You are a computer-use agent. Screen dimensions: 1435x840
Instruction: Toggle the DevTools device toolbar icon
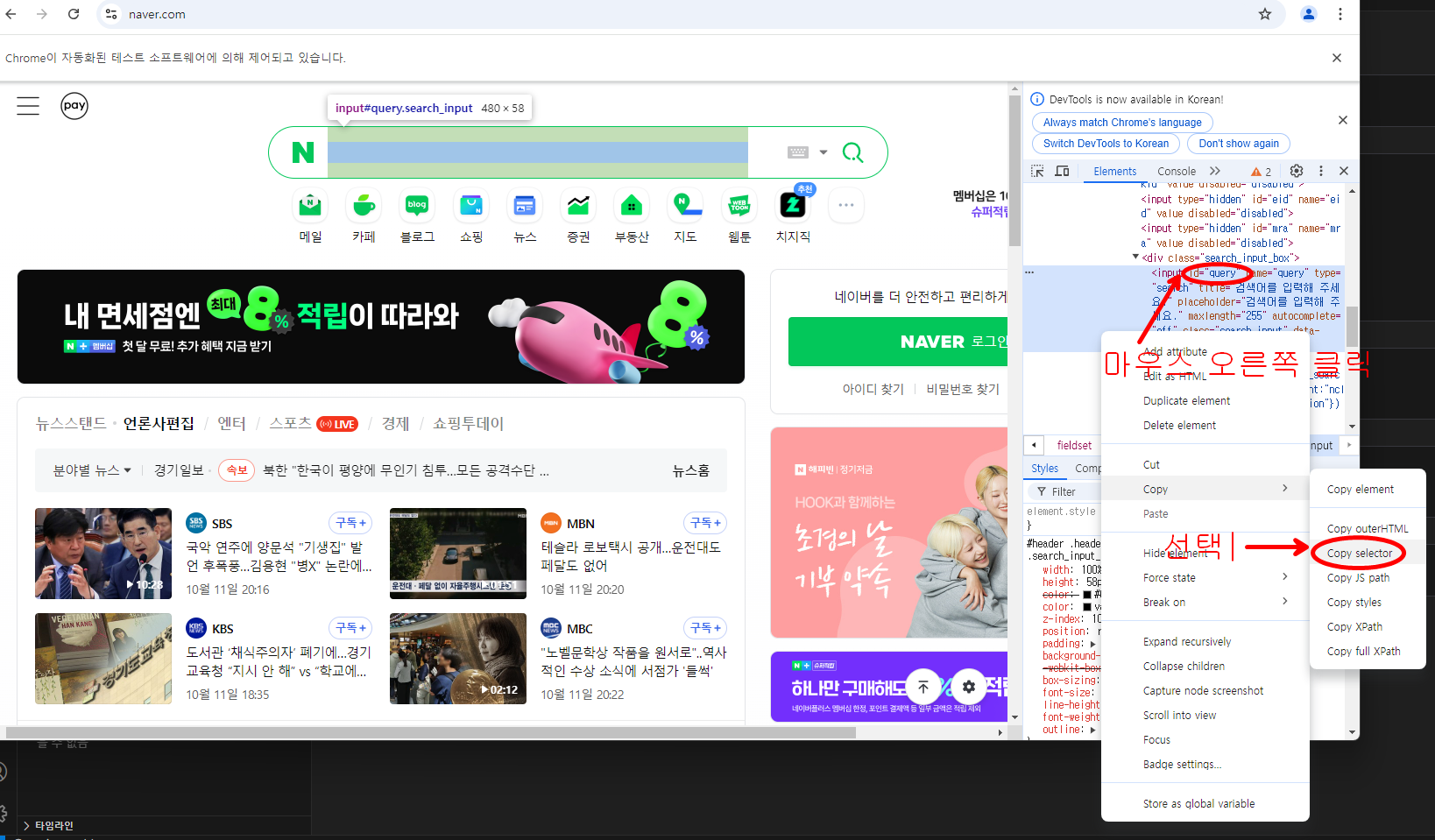(1062, 171)
